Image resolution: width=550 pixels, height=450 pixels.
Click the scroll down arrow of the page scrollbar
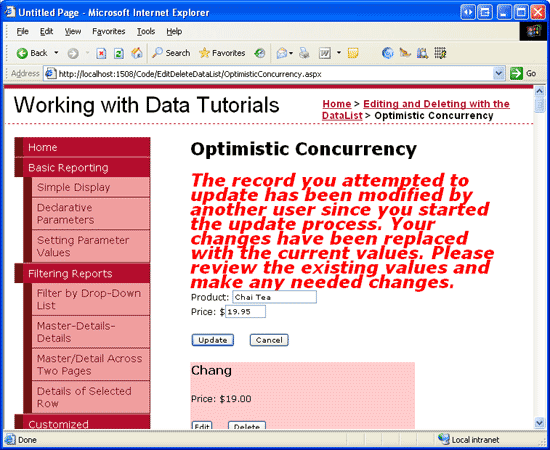(x=539, y=423)
